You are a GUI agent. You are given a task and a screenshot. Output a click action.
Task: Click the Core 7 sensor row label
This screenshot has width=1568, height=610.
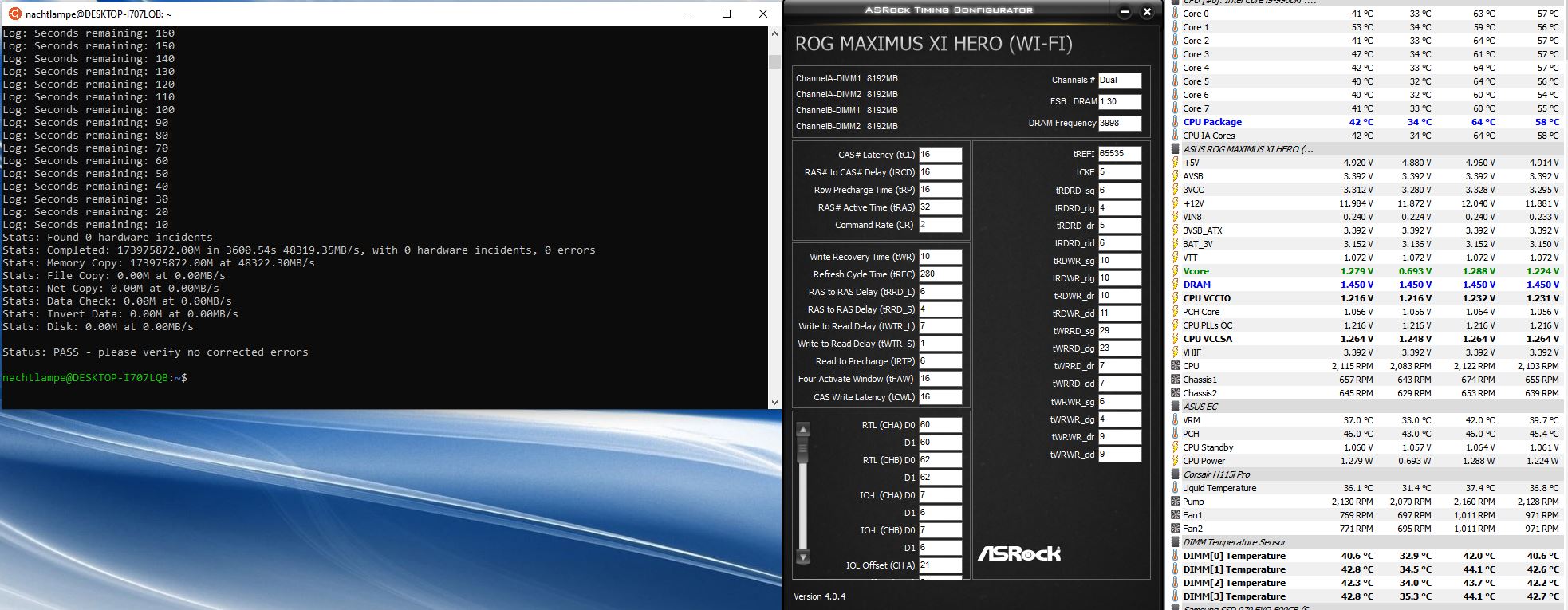pos(1196,108)
